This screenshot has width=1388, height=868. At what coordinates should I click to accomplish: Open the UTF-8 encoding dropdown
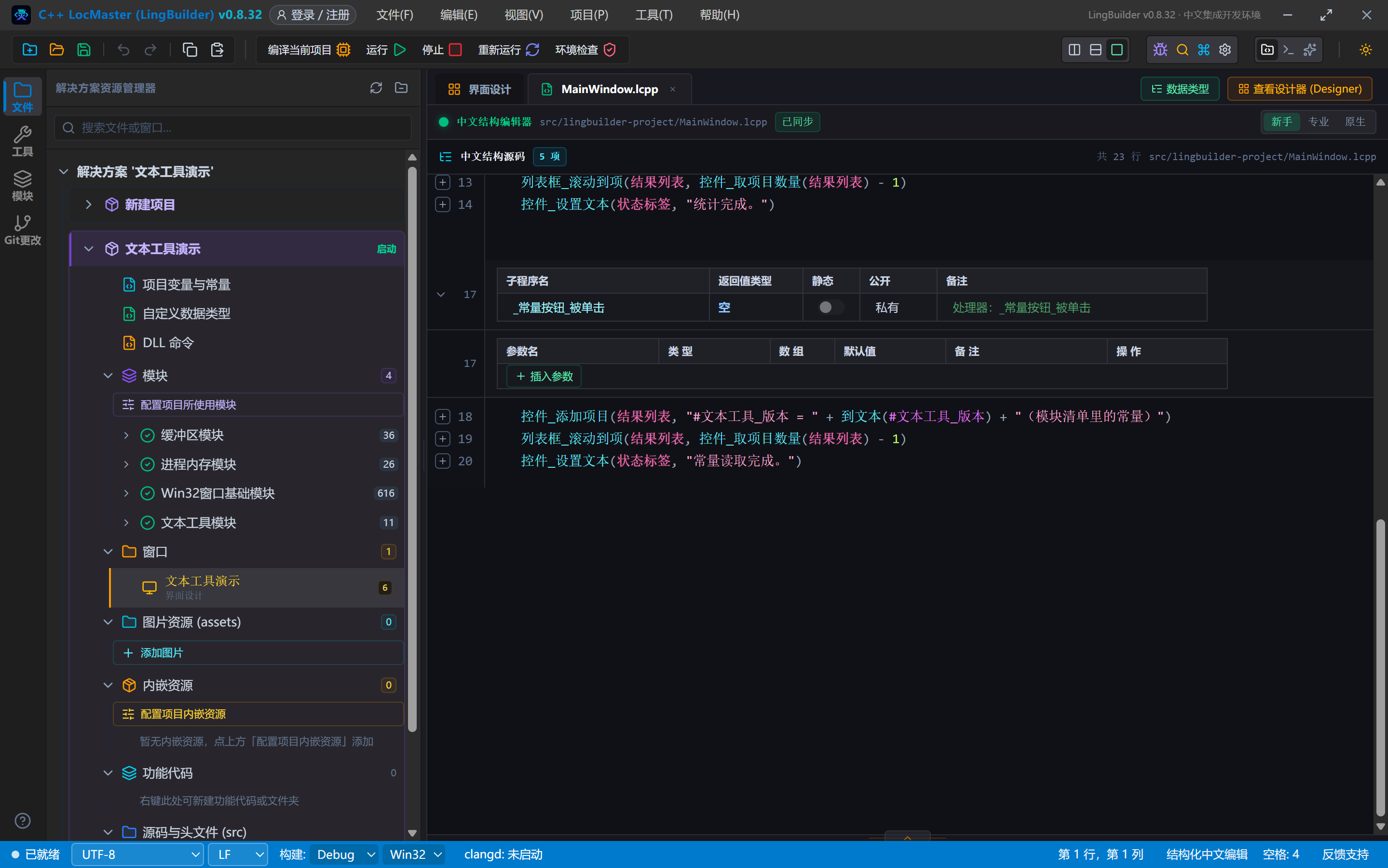coord(138,854)
